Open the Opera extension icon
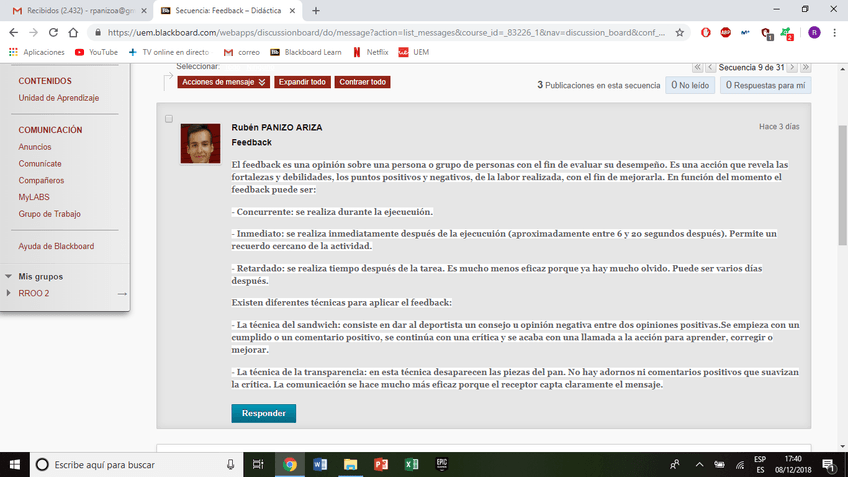This screenshot has width=848, height=477. [x=706, y=32]
